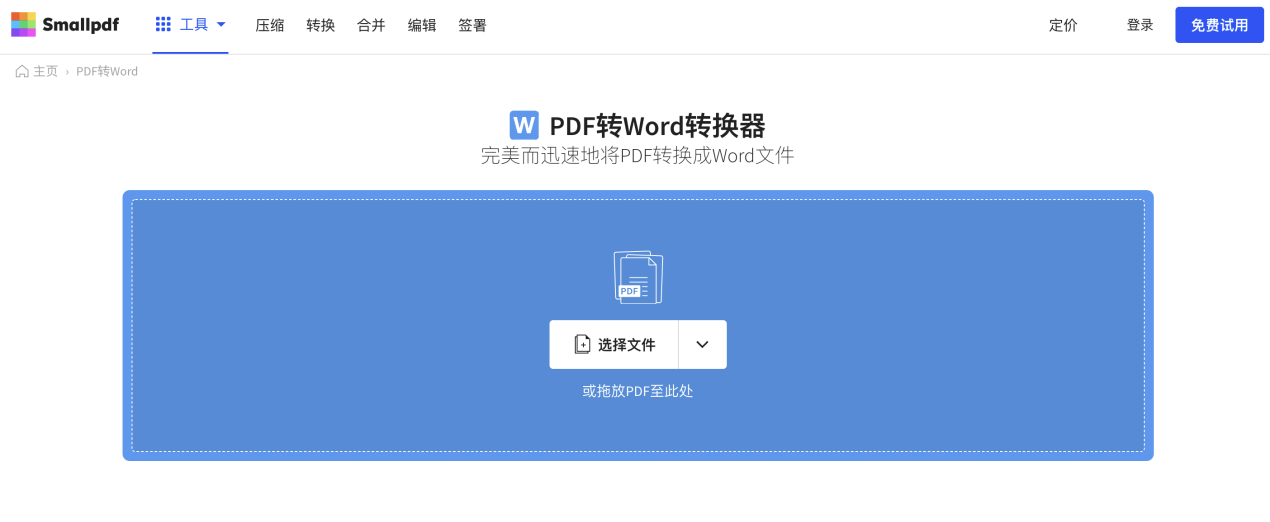Expand the file source dropdown arrow
The width and height of the screenshot is (1270, 522).
pos(703,345)
